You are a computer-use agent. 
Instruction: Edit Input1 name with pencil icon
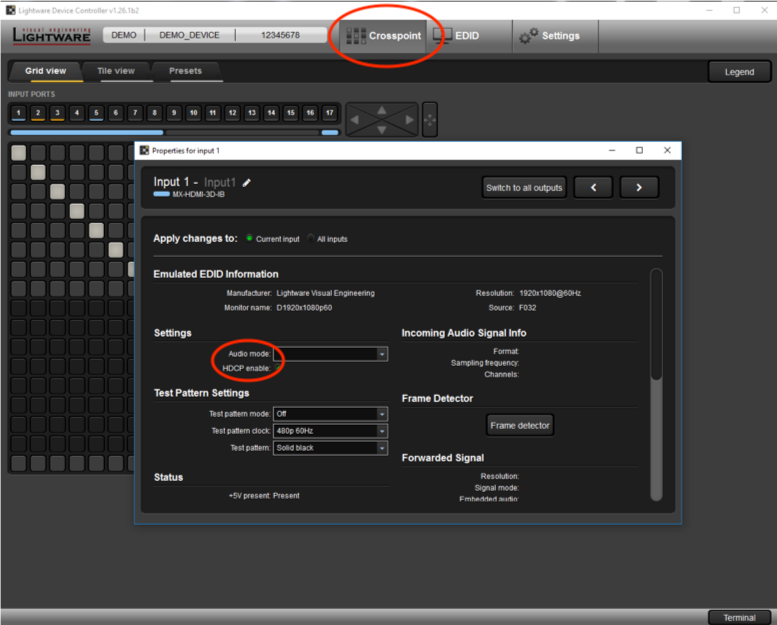tap(246, 183)
